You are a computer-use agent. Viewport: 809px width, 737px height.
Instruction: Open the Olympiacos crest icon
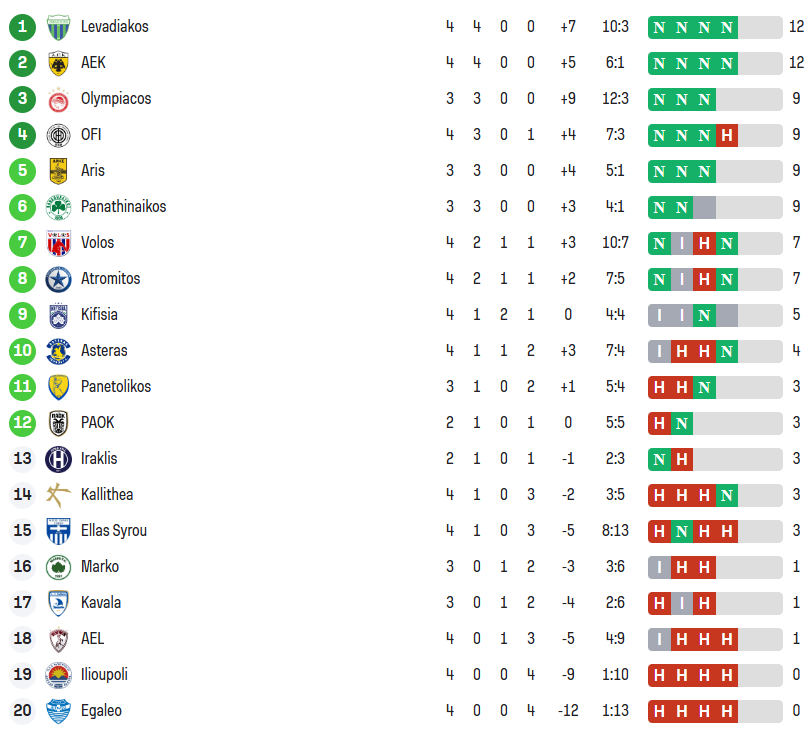(59, 99)
